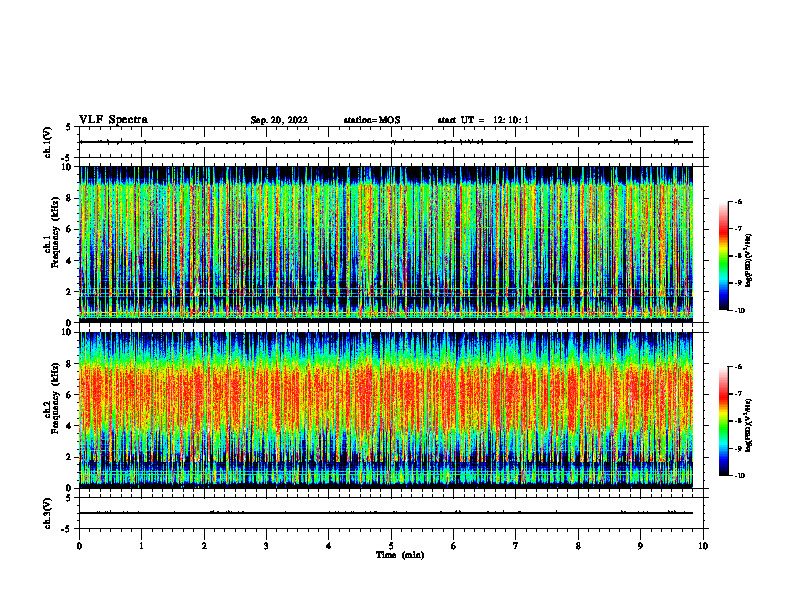The image size is (792, 612).
Task: Select the ch.2 colorbar log(PSD) label
Action: pos(749,425)
